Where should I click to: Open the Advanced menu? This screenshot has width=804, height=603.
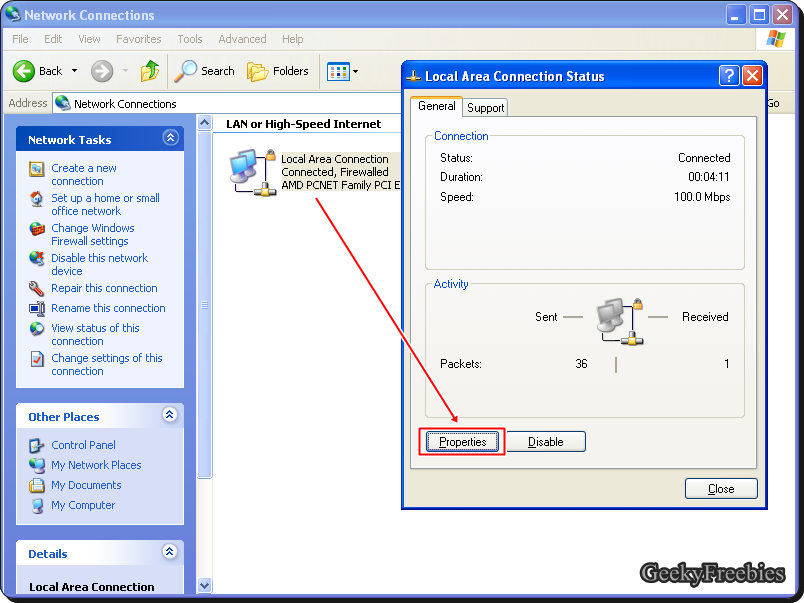point(242,39)
